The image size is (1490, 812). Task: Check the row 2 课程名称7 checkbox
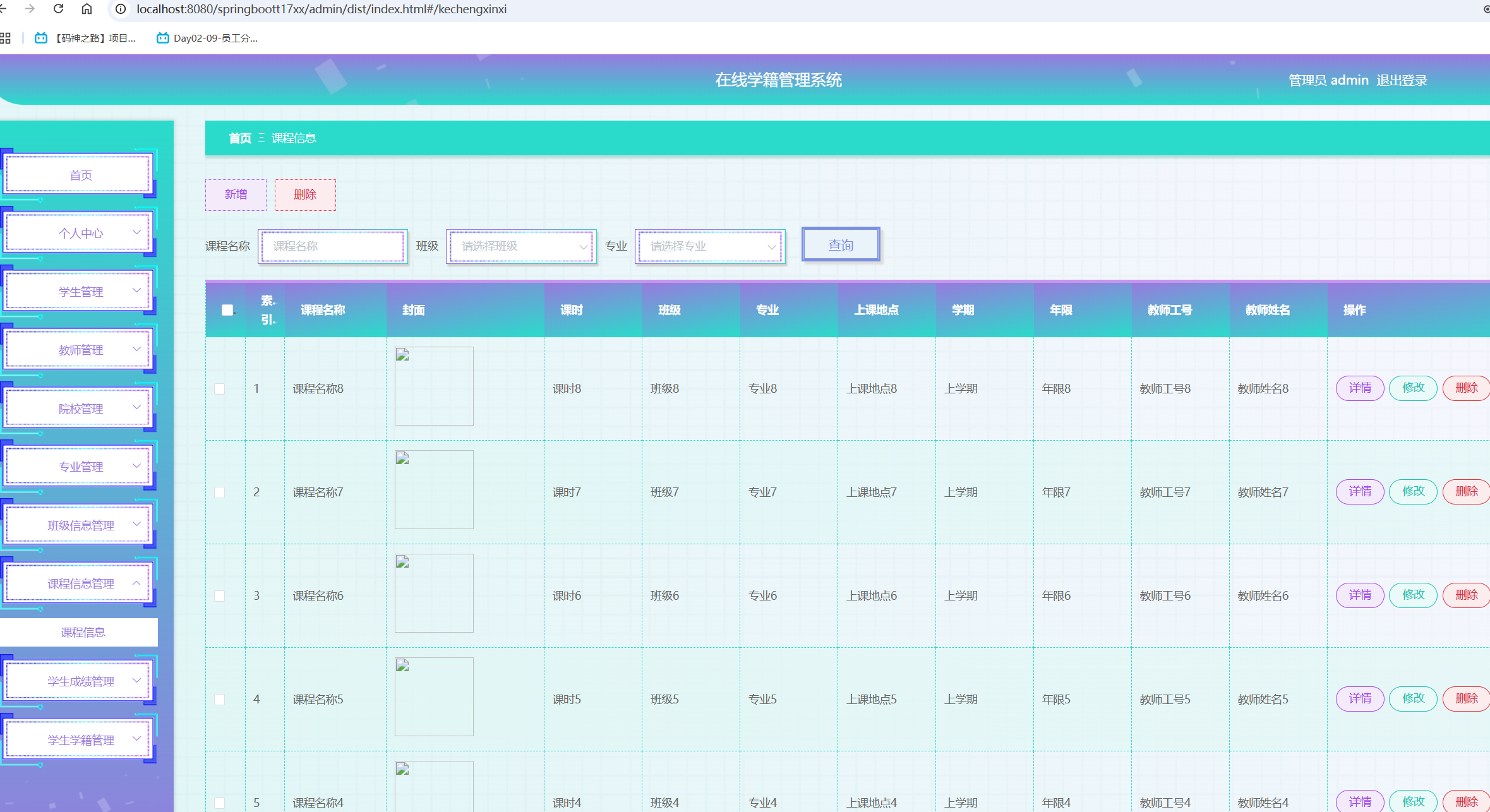220,493
